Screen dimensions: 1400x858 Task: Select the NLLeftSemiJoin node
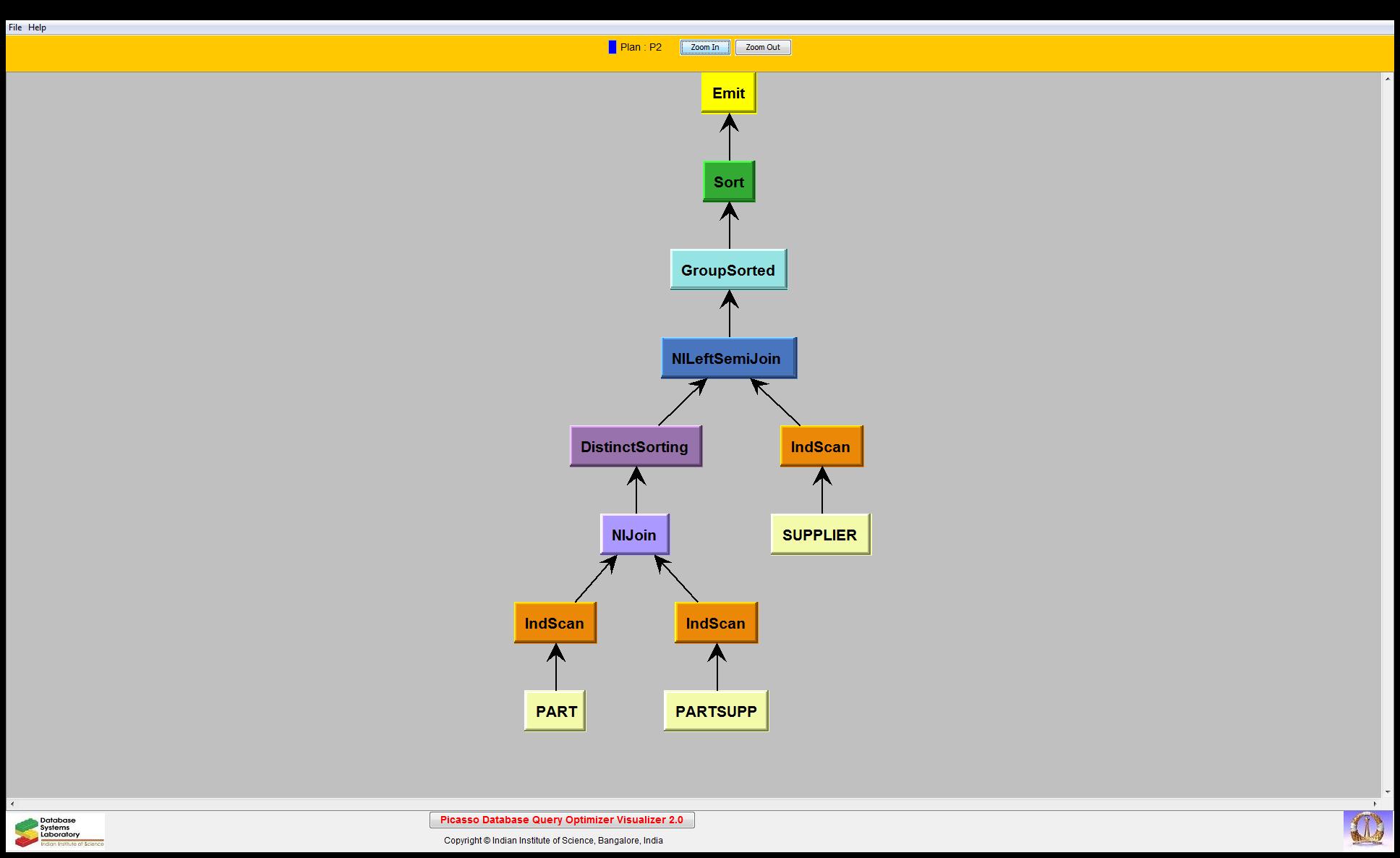tap(728, 358)
